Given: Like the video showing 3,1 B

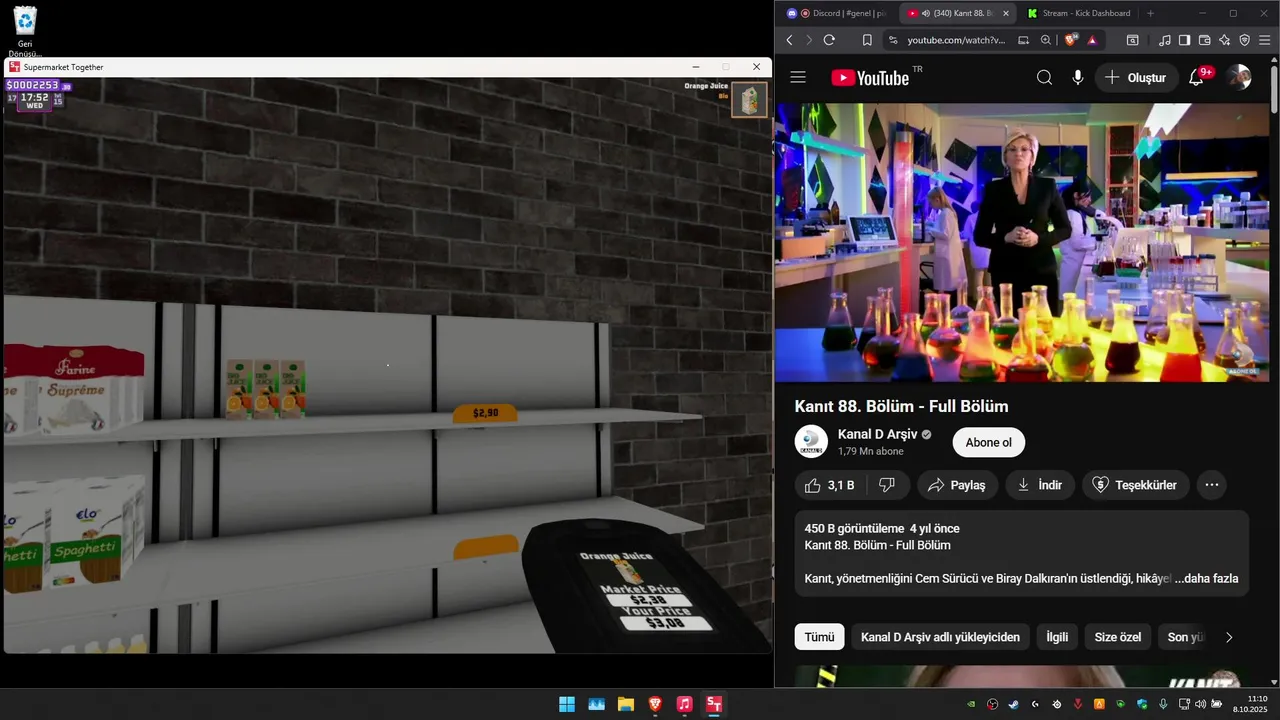Looking at the screenshot, I should pyautogui.click(x=830, y=485).
